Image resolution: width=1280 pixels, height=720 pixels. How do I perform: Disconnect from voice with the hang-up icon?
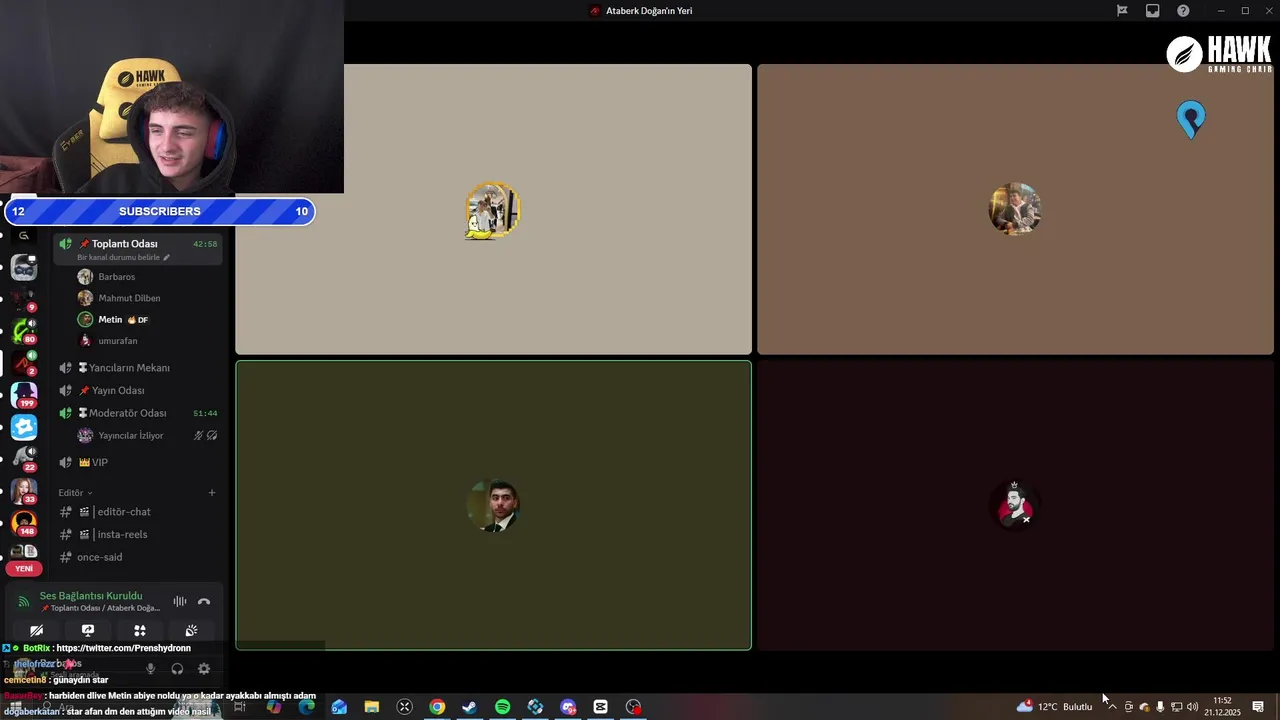[x=204, y=601]
